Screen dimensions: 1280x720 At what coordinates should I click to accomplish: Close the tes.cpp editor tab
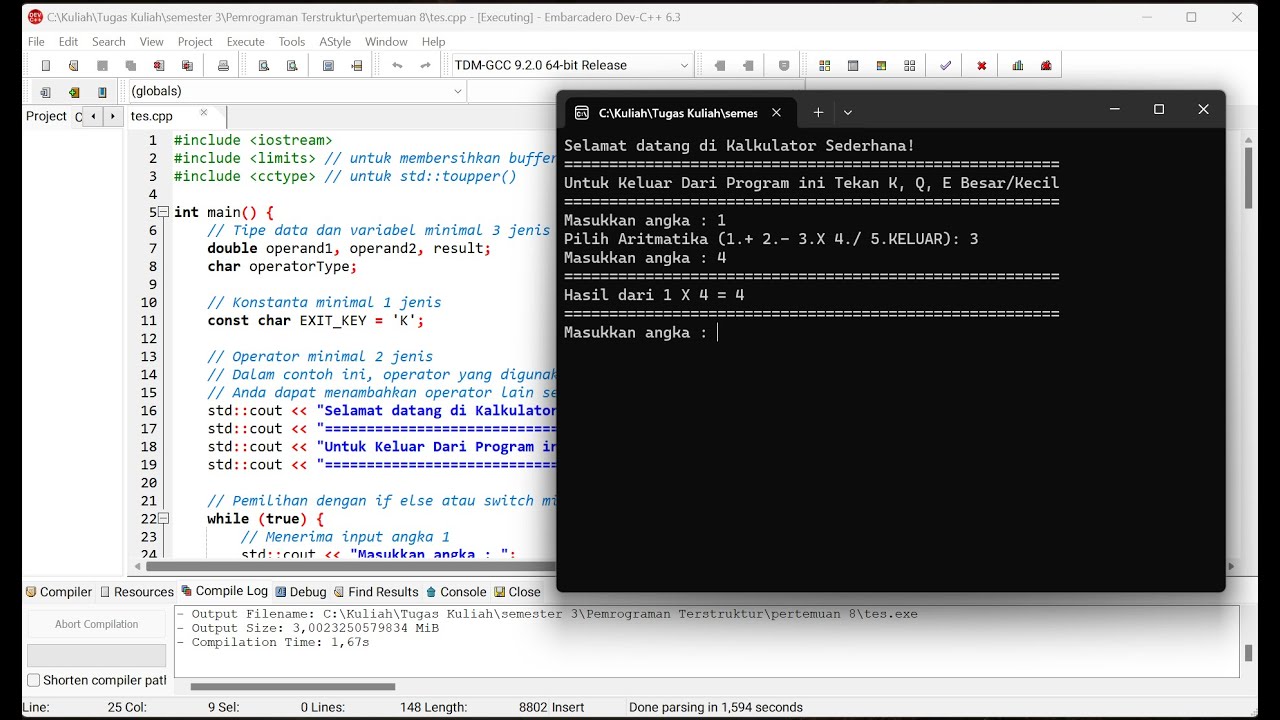tap(204, 114)
